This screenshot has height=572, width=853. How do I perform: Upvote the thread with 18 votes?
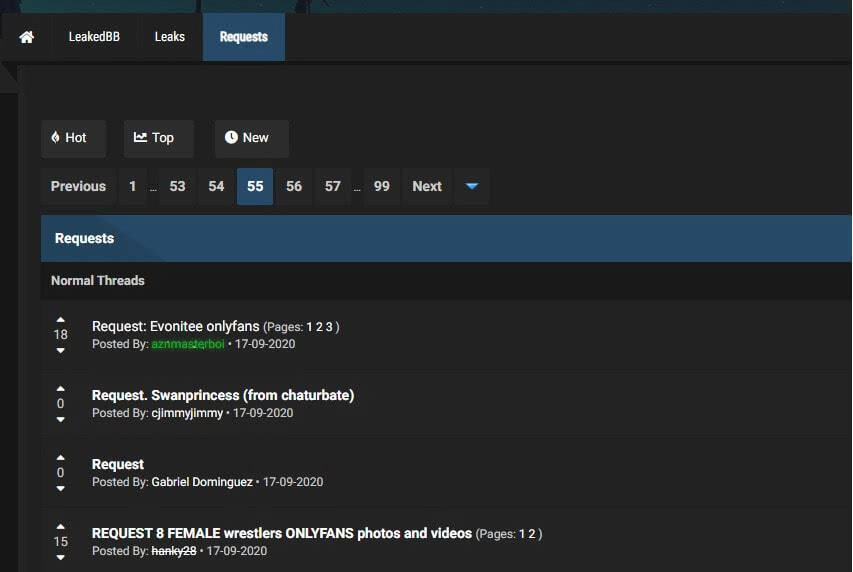pyautogui.click(x=60, y=320)
